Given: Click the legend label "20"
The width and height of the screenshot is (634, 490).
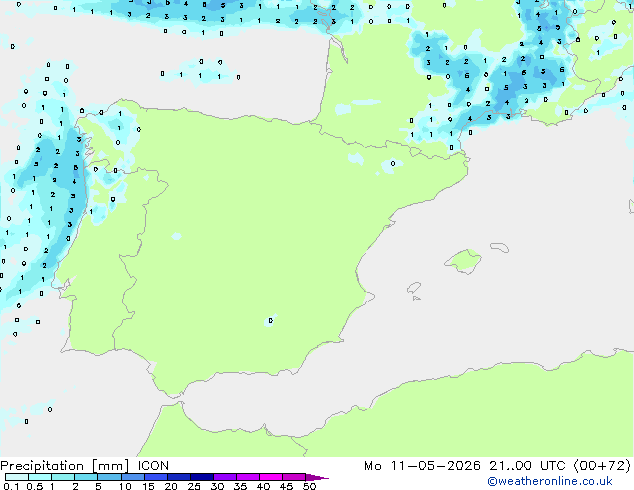Looking at the screenshot, I should 171,486.
